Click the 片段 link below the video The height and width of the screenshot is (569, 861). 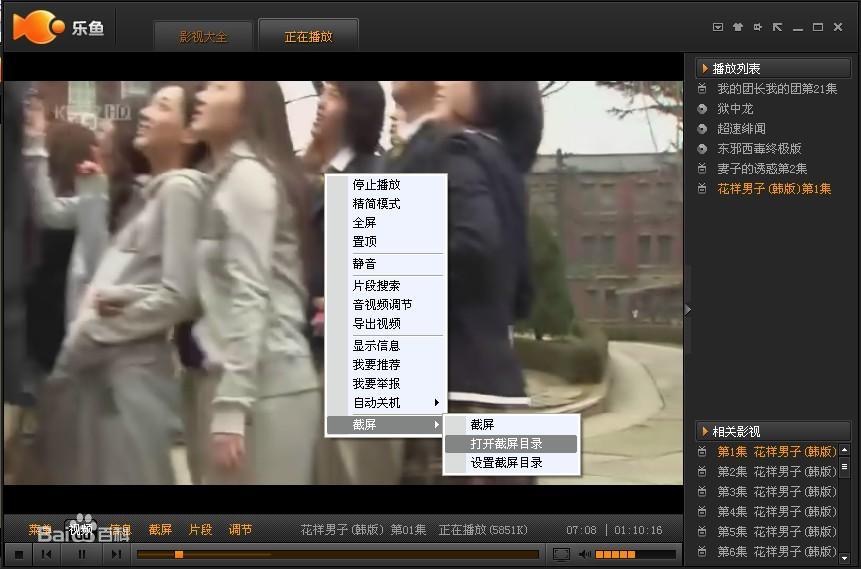pos(200,530)
